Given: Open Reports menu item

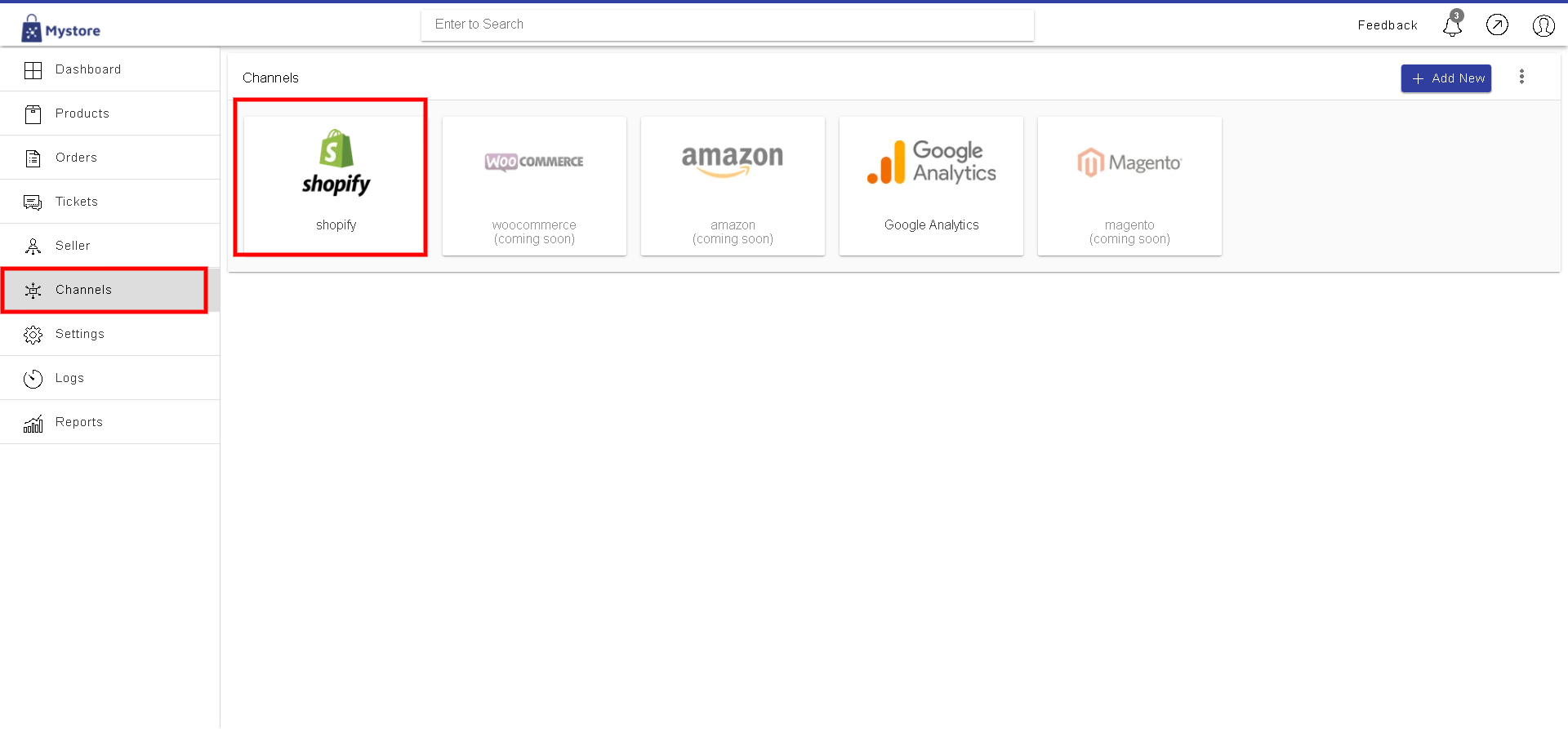Looking at the screenshot, I should point(110,422).
